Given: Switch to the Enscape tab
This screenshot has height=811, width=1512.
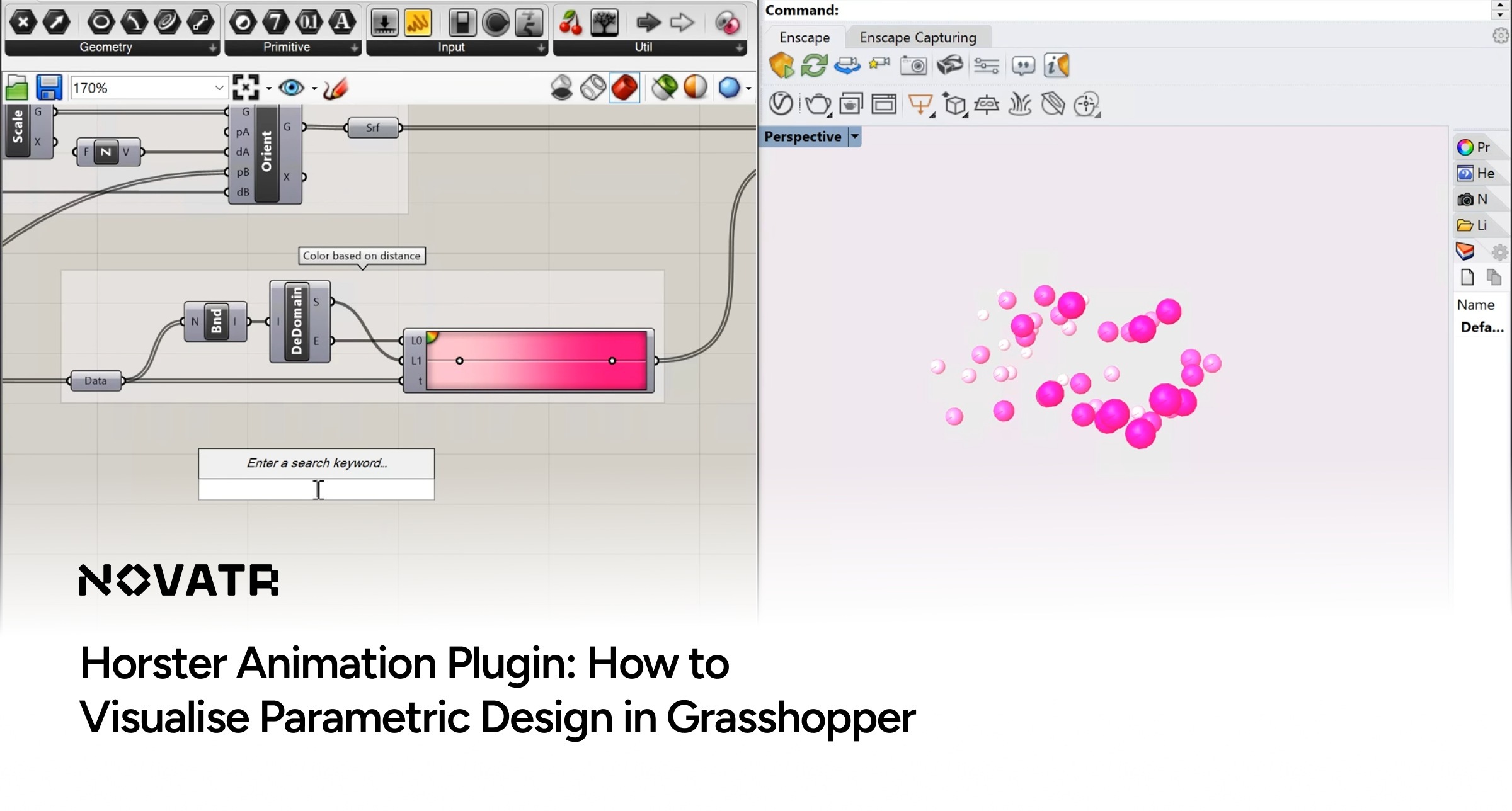Looking at the screenshot, I should point(805,37).
